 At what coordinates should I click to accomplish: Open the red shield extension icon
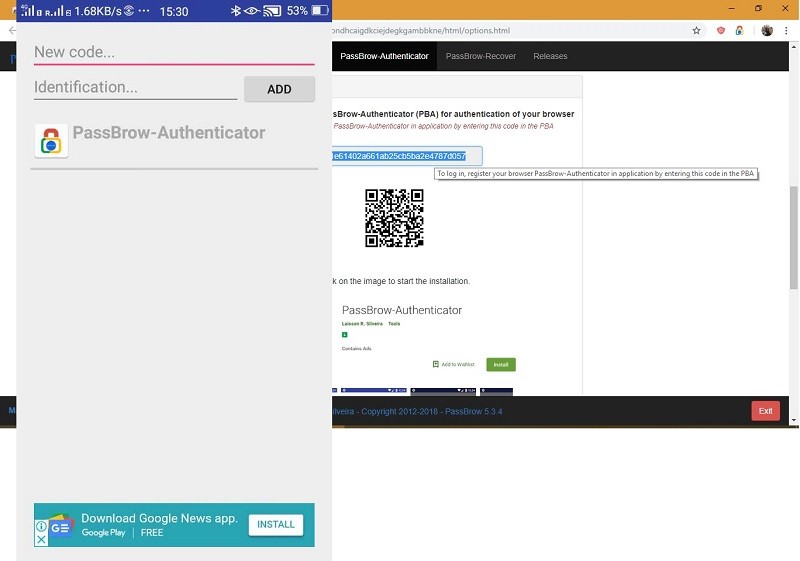[x=721, y=31]
